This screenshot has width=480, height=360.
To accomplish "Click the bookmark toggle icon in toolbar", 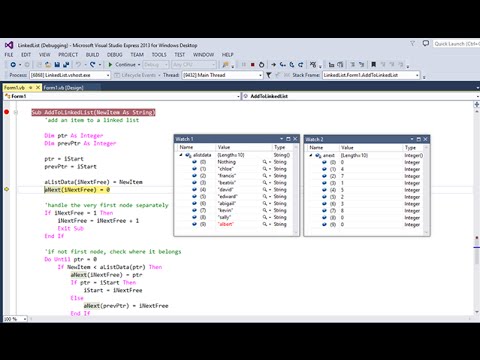I will point(374,65).
